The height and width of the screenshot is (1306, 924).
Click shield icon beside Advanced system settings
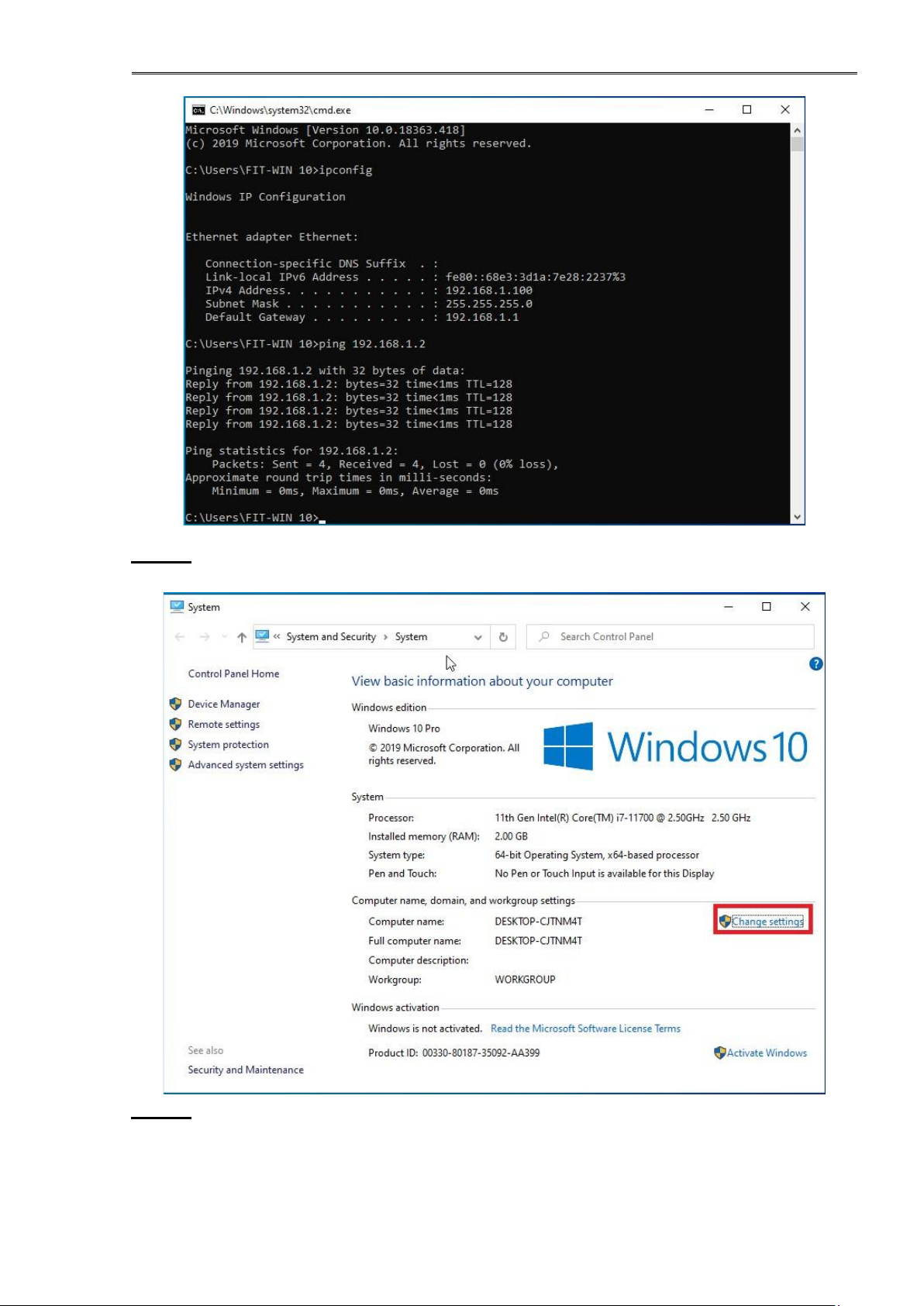(x=176, y=764)
